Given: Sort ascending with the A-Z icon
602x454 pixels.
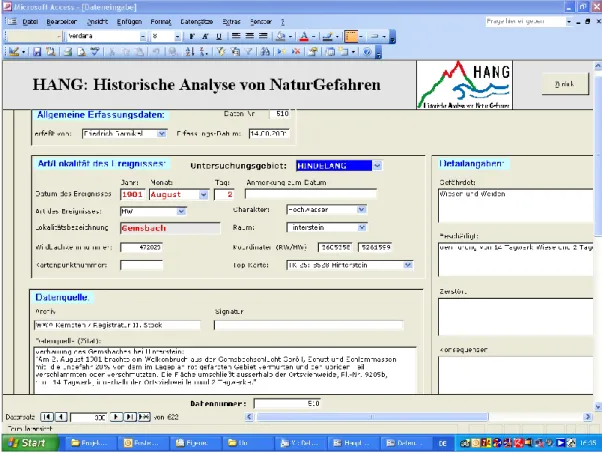Looking at the screenshot, I should coord(190,51).
